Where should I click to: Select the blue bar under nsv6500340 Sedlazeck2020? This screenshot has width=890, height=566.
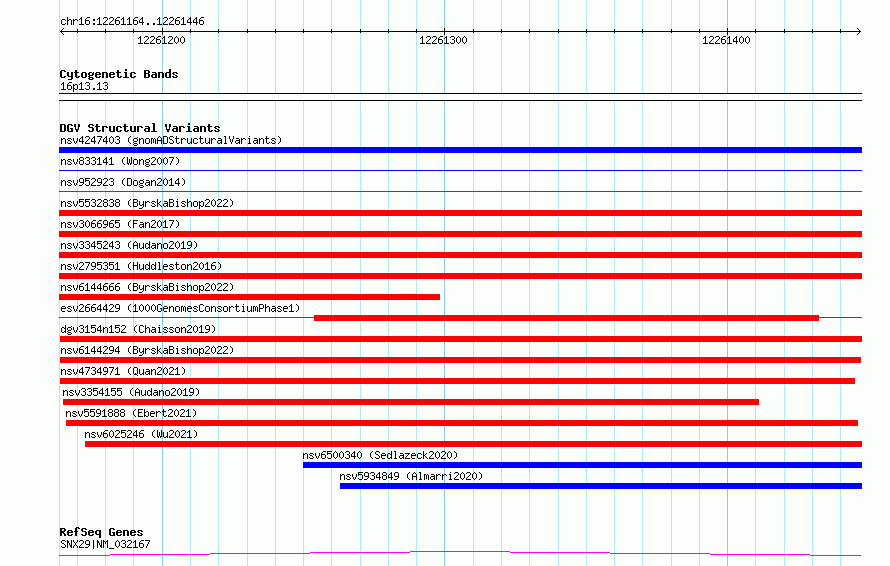click(582, 465)
